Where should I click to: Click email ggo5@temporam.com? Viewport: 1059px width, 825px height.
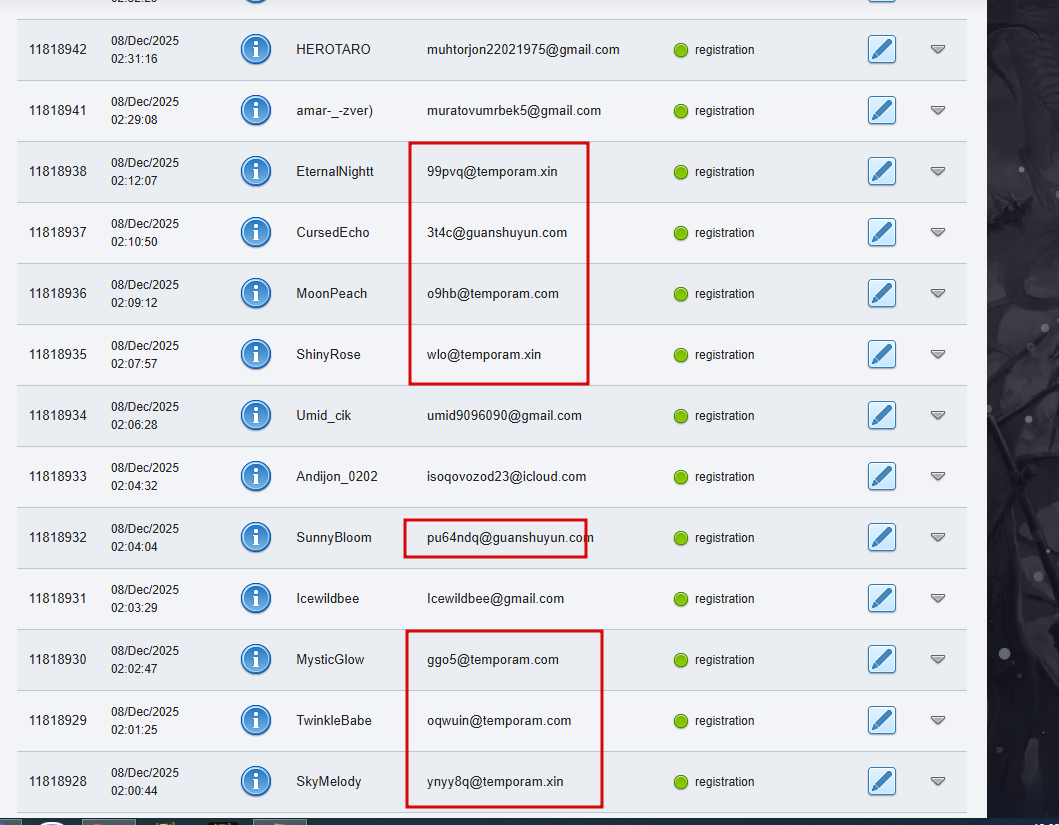492,659
